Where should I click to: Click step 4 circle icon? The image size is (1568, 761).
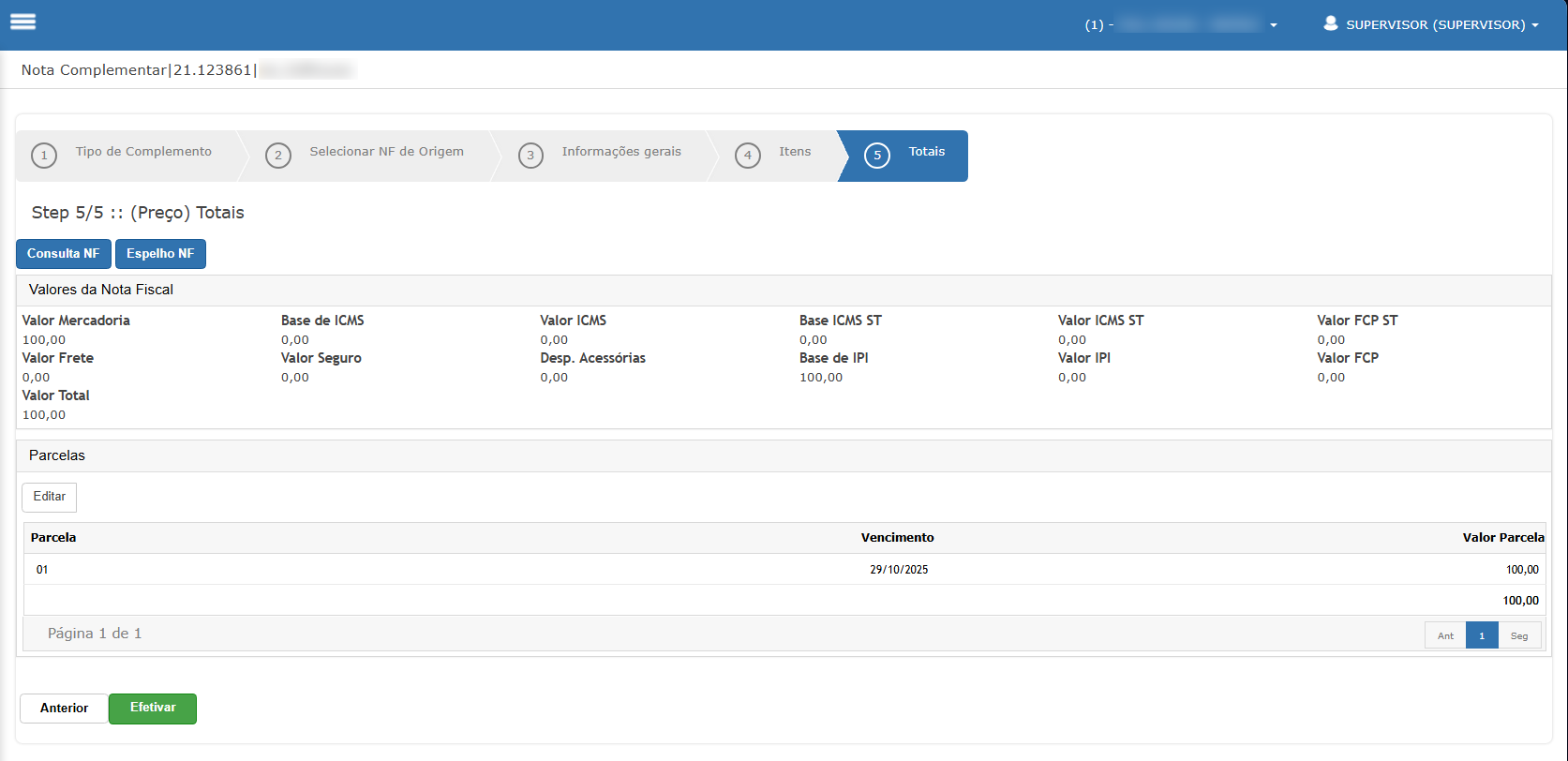[747, 156]
